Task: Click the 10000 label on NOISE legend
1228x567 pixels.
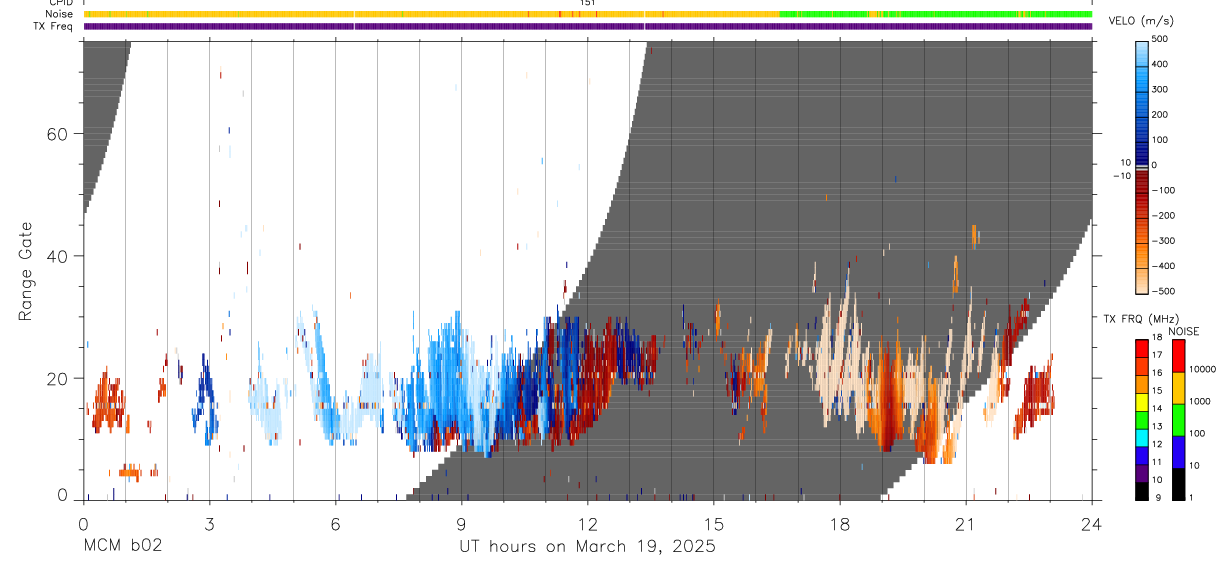Action: pyautogui.click(x=1202, y=369)
